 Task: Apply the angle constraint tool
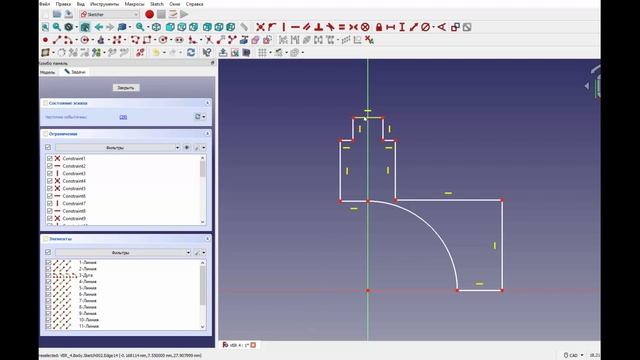coord(442,27)
